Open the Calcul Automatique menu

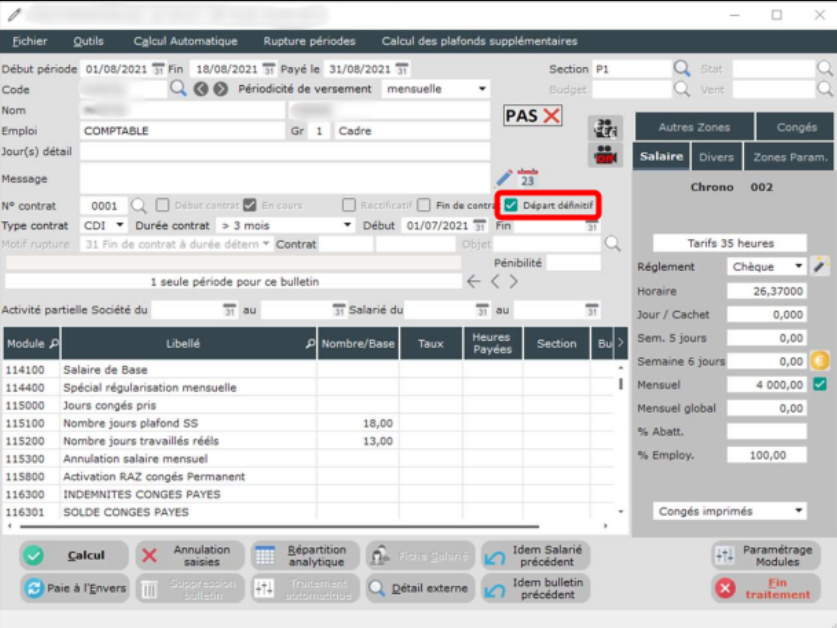click(x=185, y=41)
